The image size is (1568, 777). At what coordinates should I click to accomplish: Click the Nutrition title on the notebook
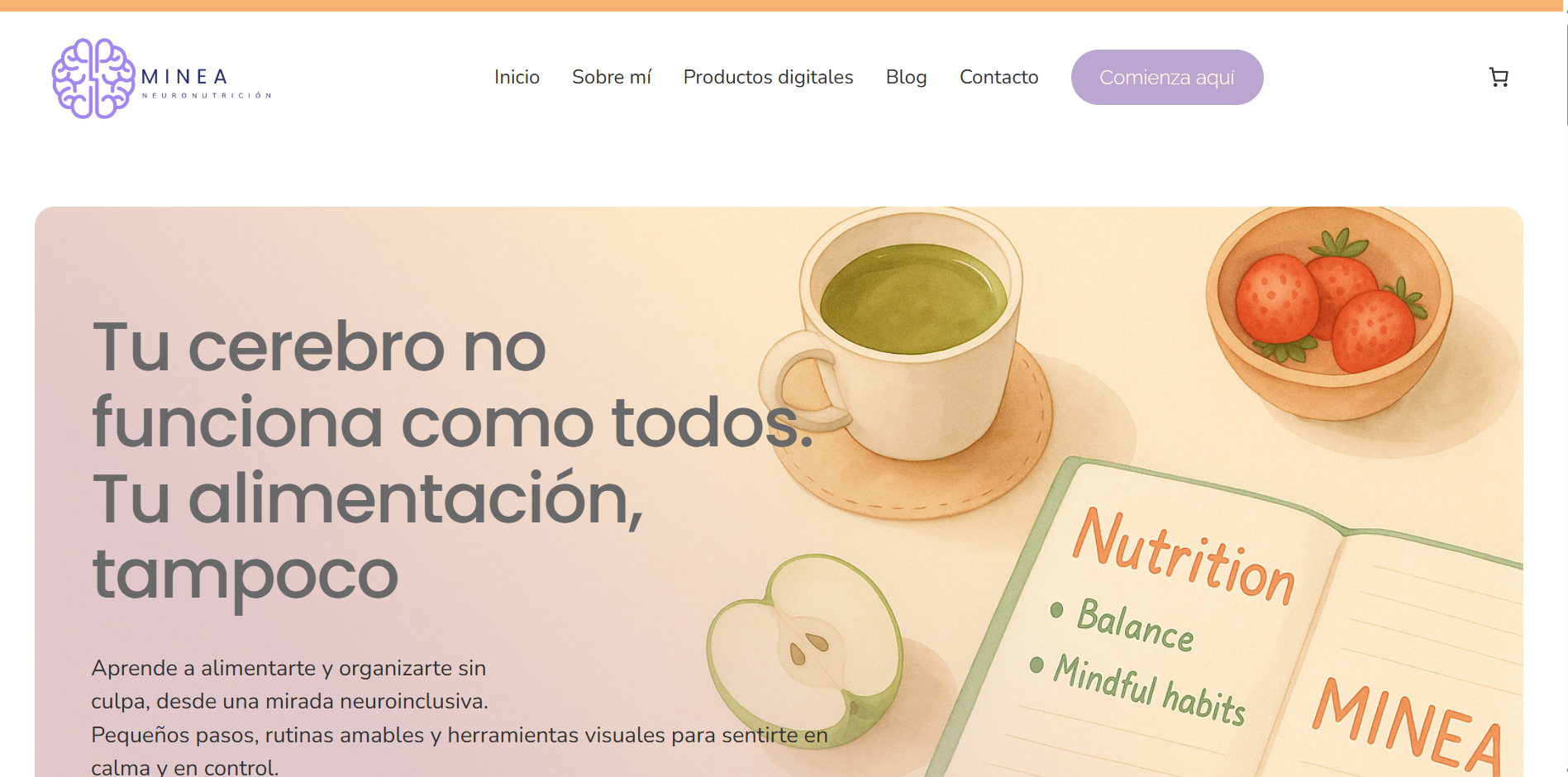[x=1184, y=556]
